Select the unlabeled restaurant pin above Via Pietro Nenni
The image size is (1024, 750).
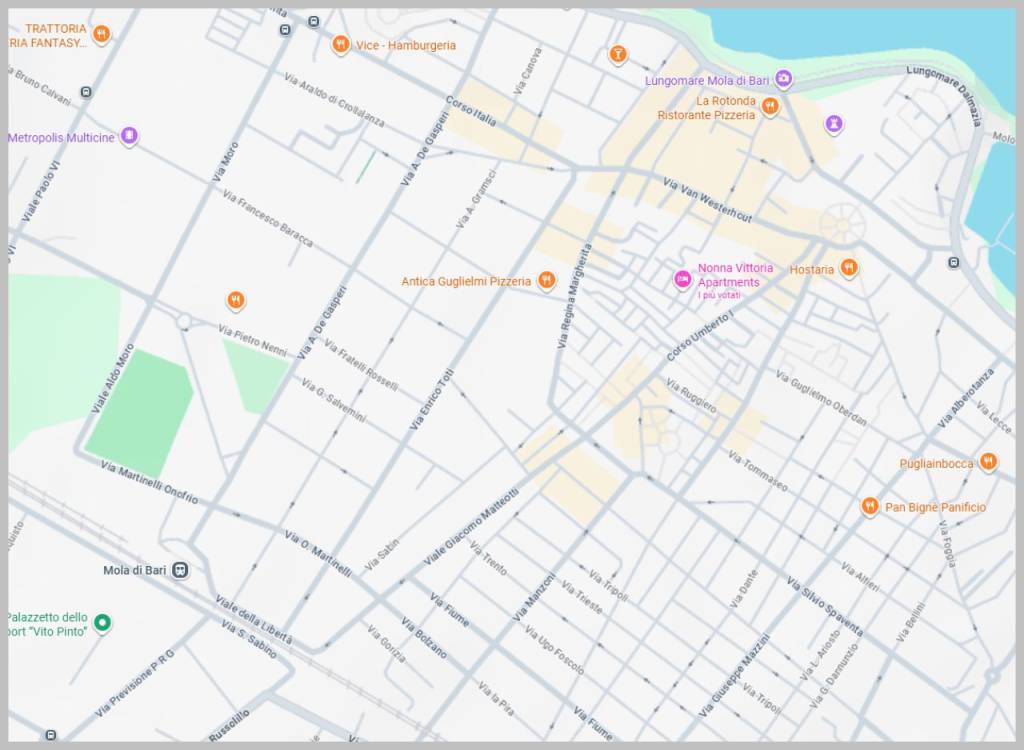235,299
